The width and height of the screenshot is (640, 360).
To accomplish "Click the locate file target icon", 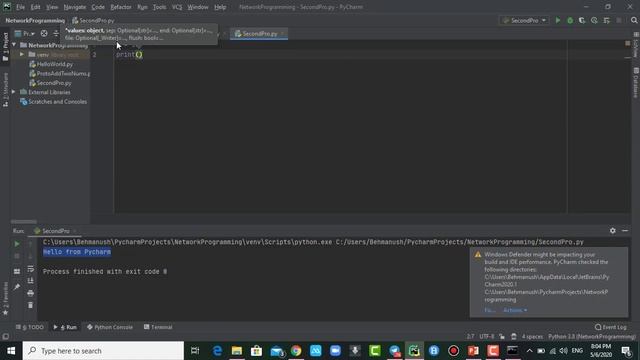I will pos(44,33).
